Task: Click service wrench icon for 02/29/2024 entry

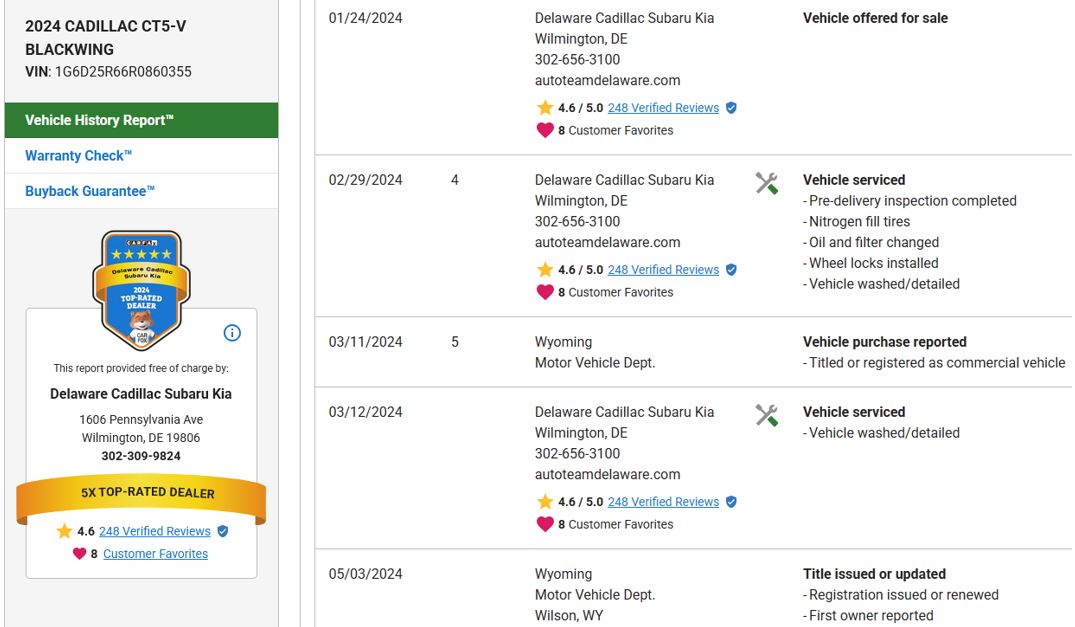Action: point(767,183)
